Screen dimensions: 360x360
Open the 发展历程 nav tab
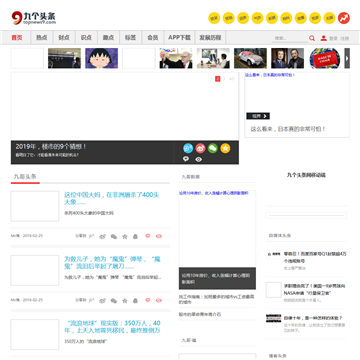[210, 38]
